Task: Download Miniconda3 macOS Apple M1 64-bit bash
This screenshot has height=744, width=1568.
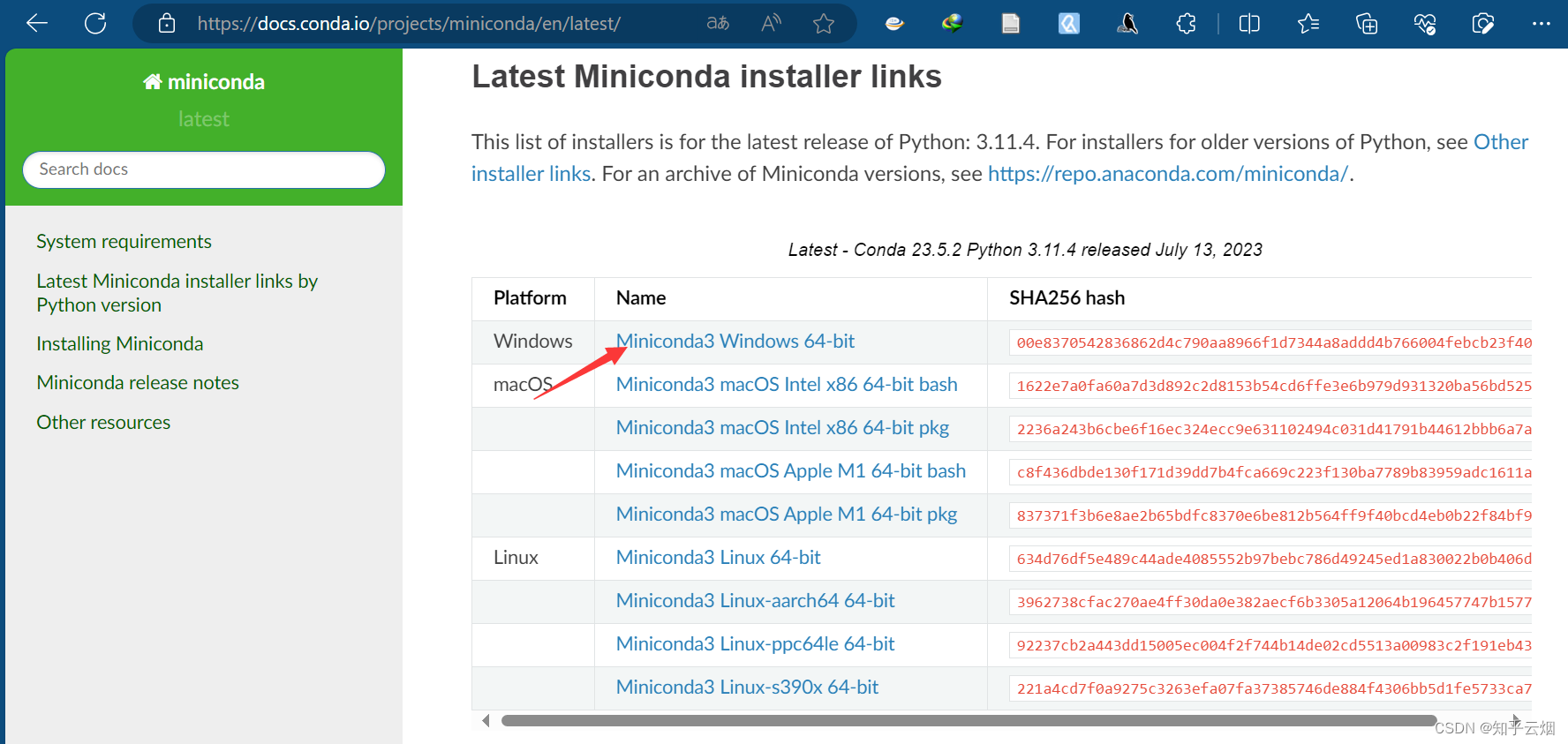Action: (x=791, y=471)
